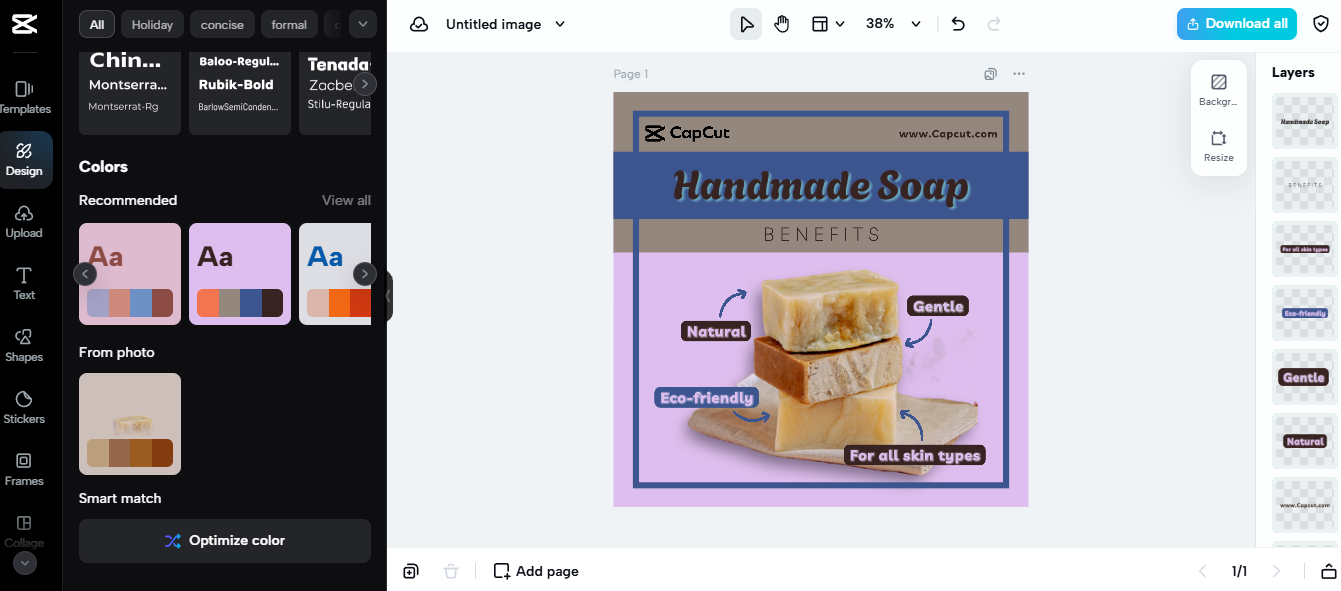The width and height of the screenshot is (1341, 591).
Task: Click the Download all button
Action: point(1236,24)
